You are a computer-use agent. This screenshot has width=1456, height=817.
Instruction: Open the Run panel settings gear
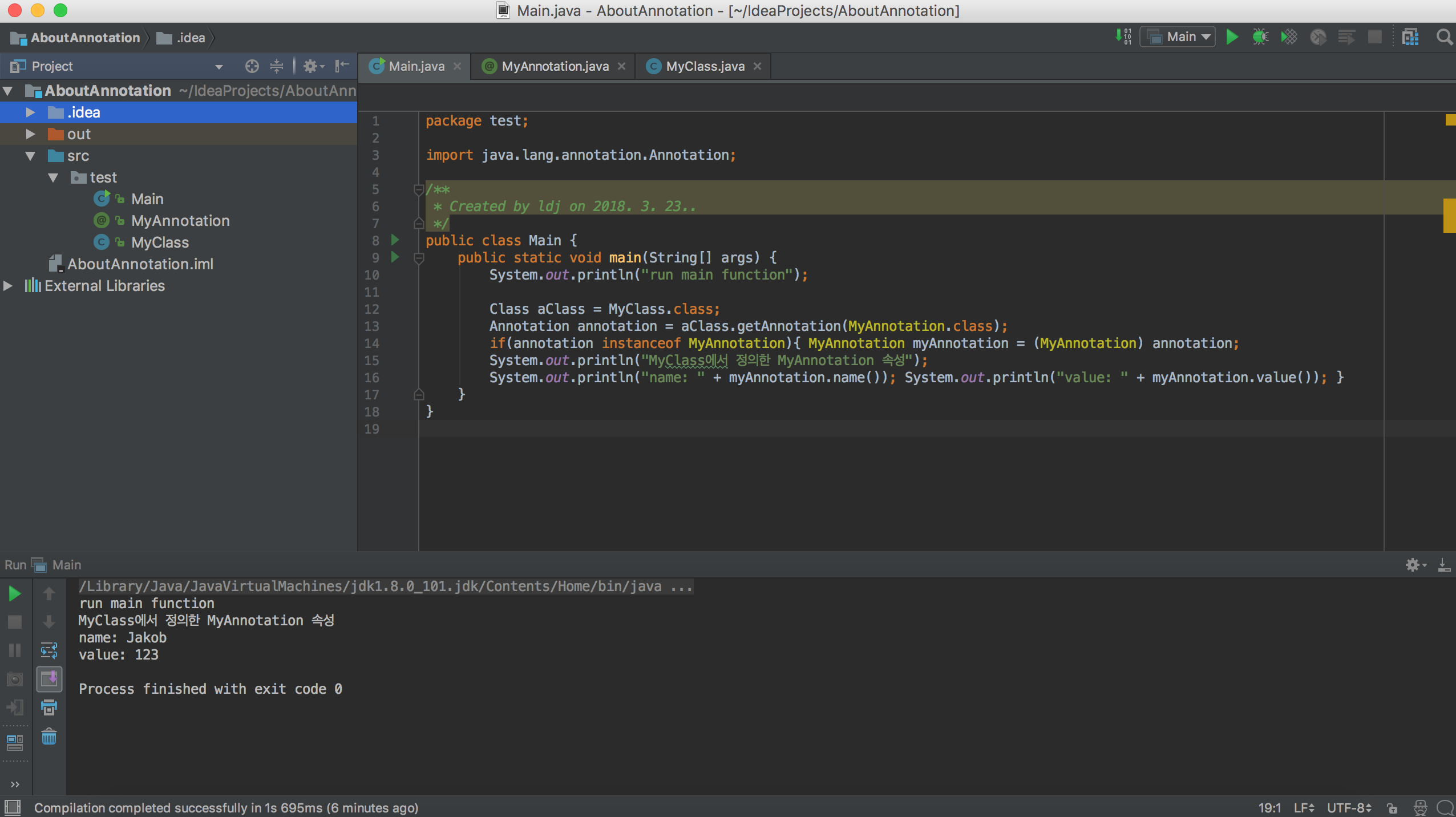tap(1414, 565)
